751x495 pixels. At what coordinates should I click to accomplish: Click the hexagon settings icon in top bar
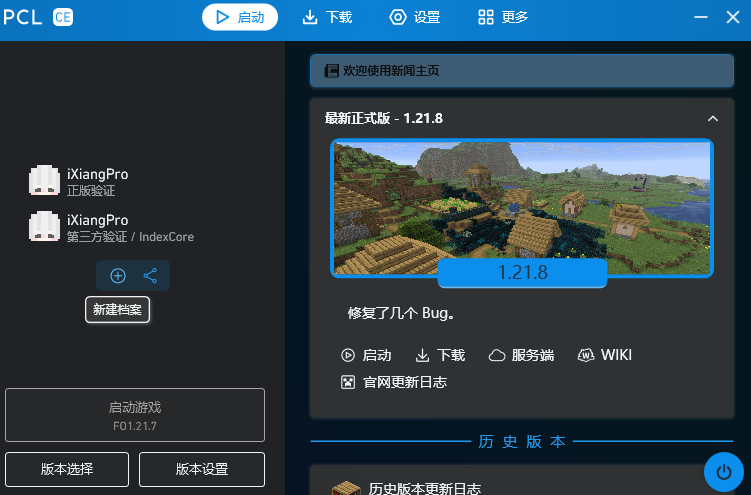[x=398, y=17]
